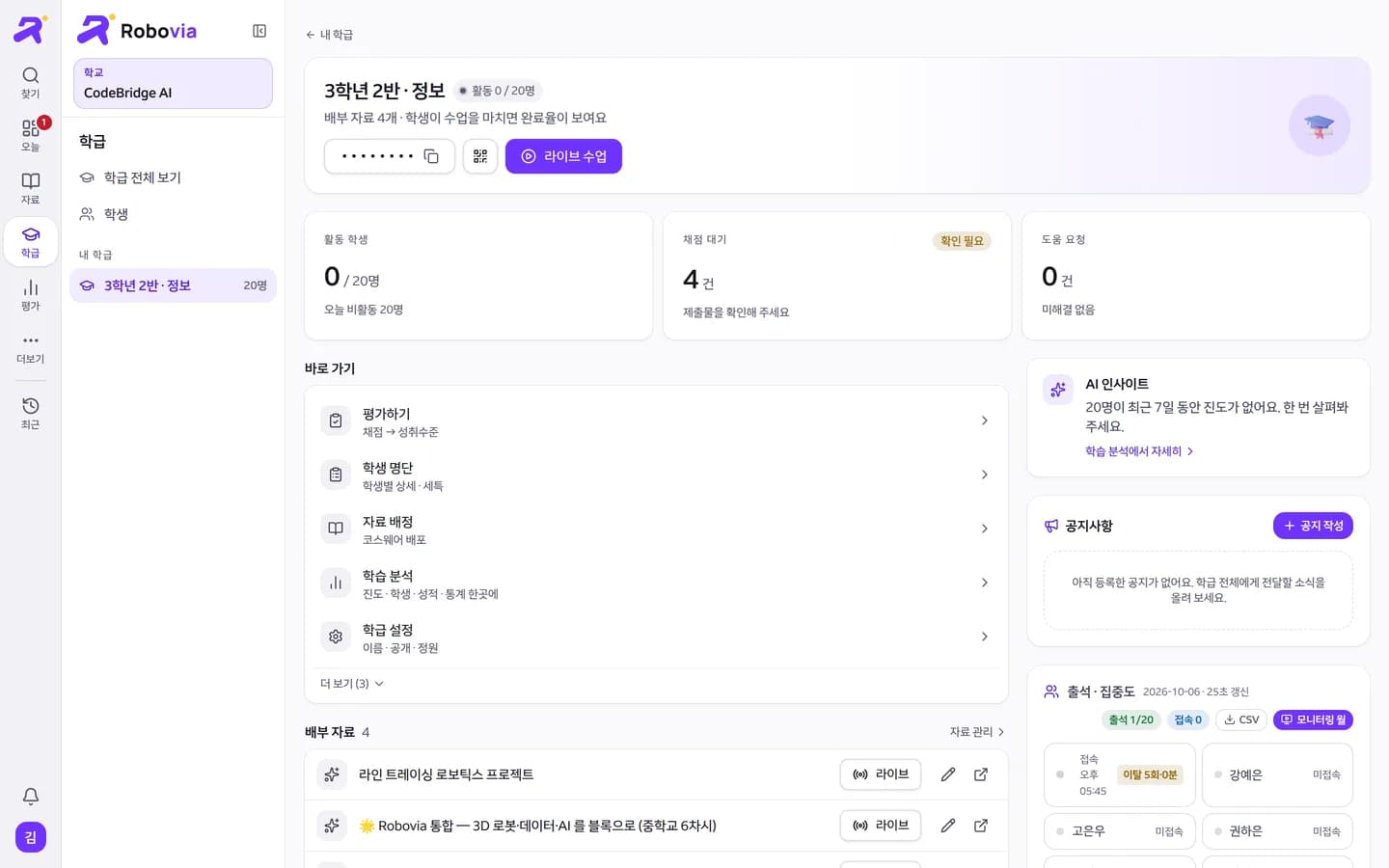
Task: Click the 공지 작성 button
Action: coord(1313,526)
